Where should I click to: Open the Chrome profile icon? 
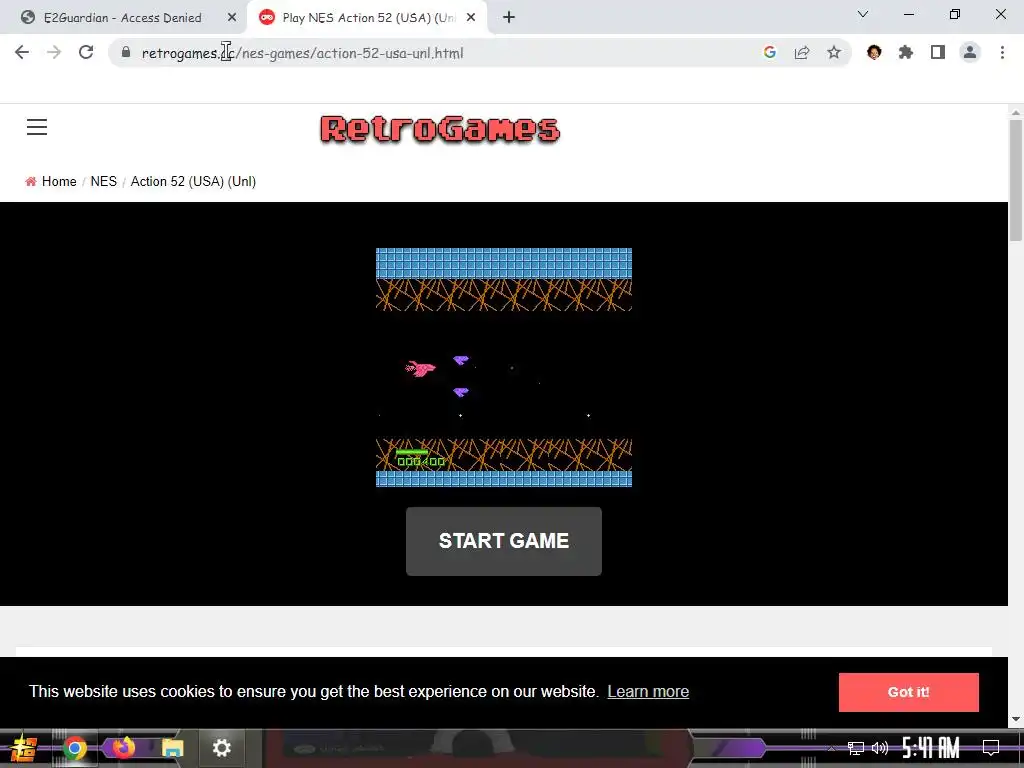[970, 52]
